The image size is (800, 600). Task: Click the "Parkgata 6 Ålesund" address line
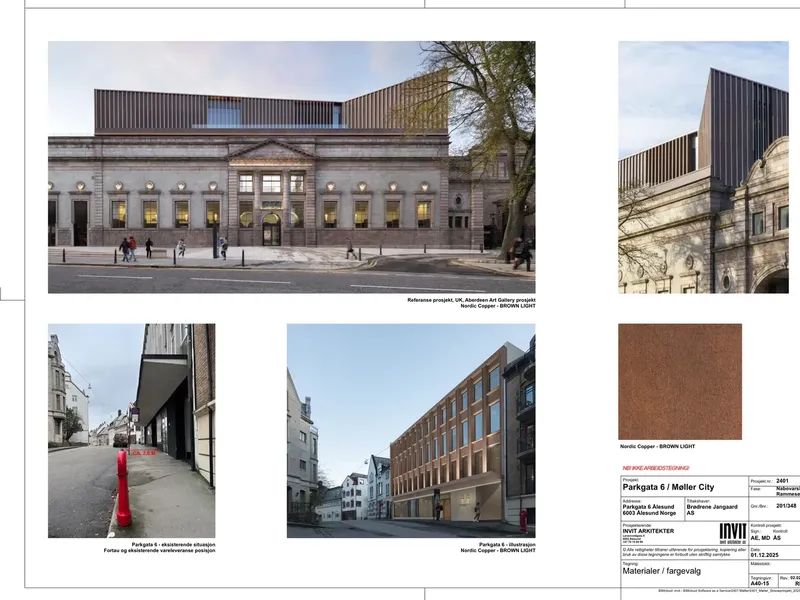[x=648, y=507]
